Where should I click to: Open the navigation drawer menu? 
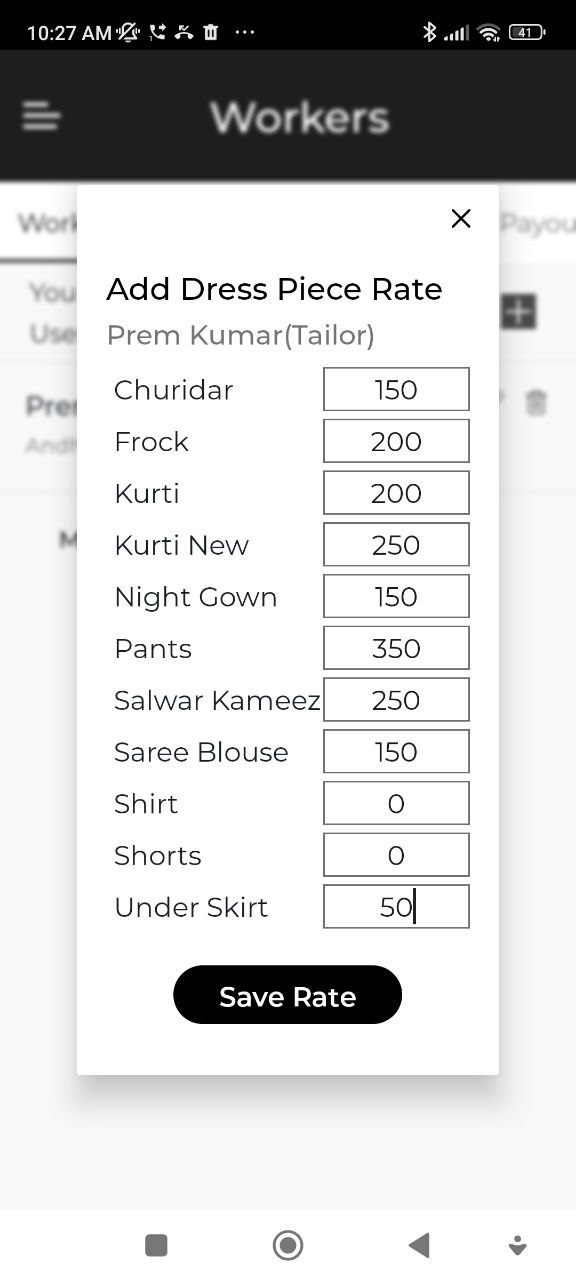pos(40,116)
